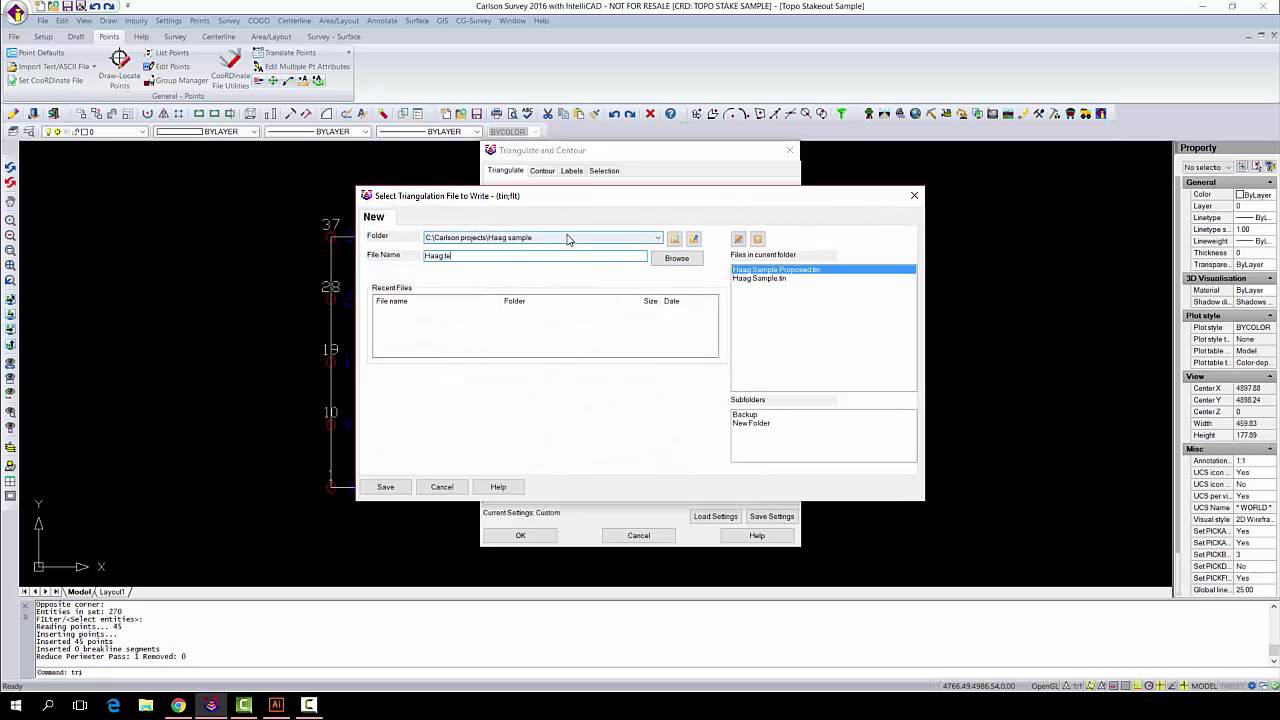Click the File Name input field
Image resolution: width=1280 pixels, height=720 pixels.
click(x=535, y=256)
